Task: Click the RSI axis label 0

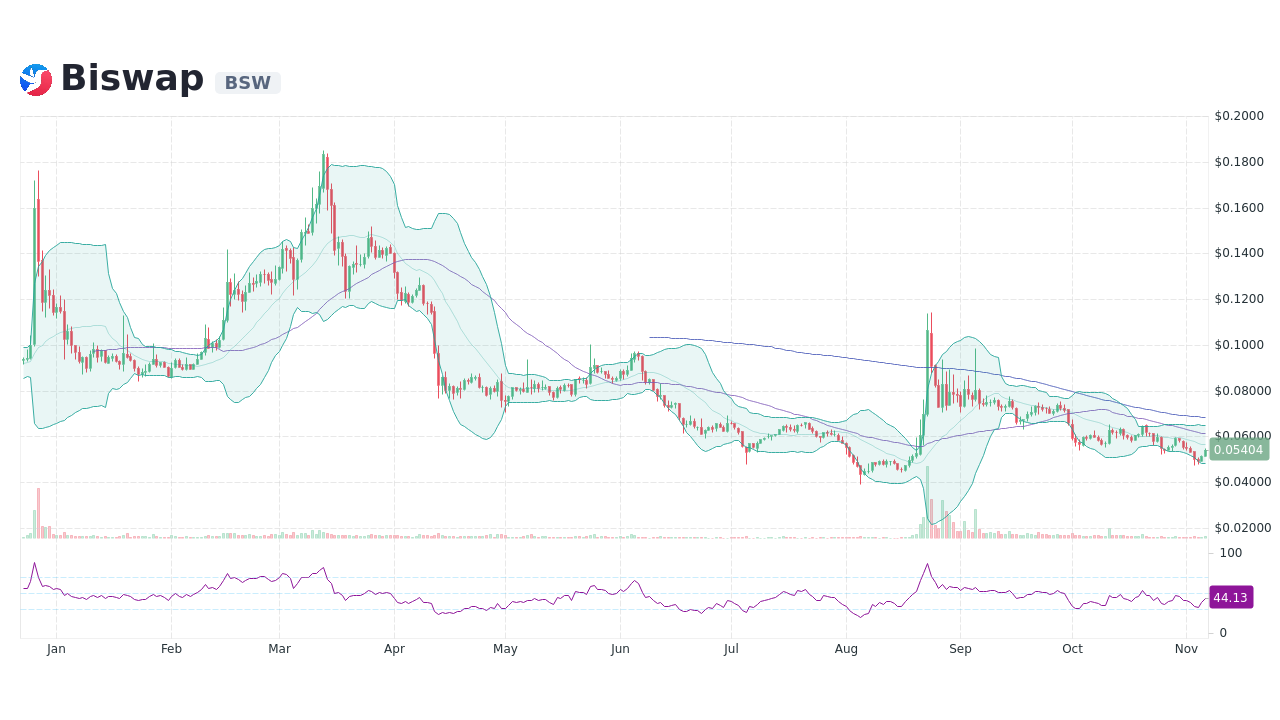Action: tap(1223, 633)
